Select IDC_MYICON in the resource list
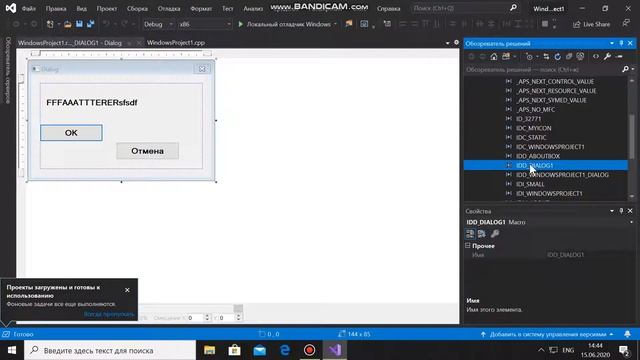Image resolution: width=640 pixels, height=360 pixels. [533, 128]
